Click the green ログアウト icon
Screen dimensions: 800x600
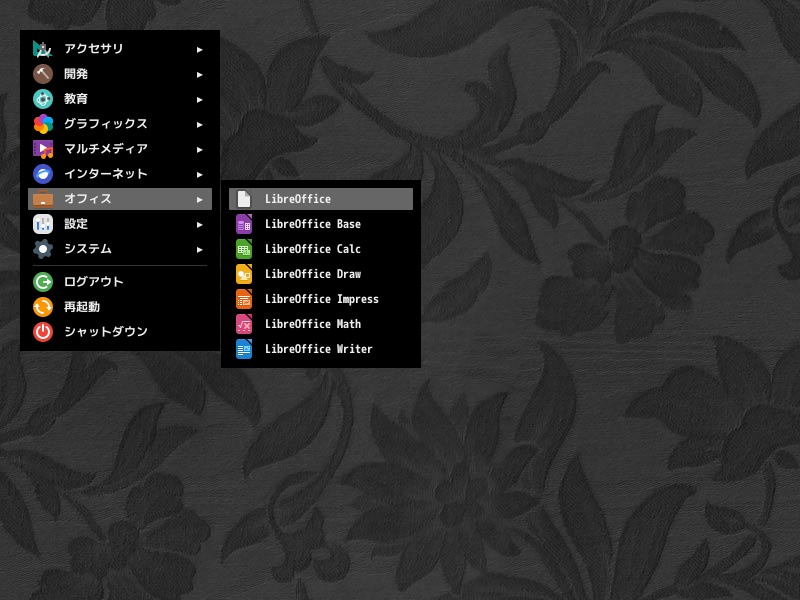pyautogui.click(x=43, y=282)
